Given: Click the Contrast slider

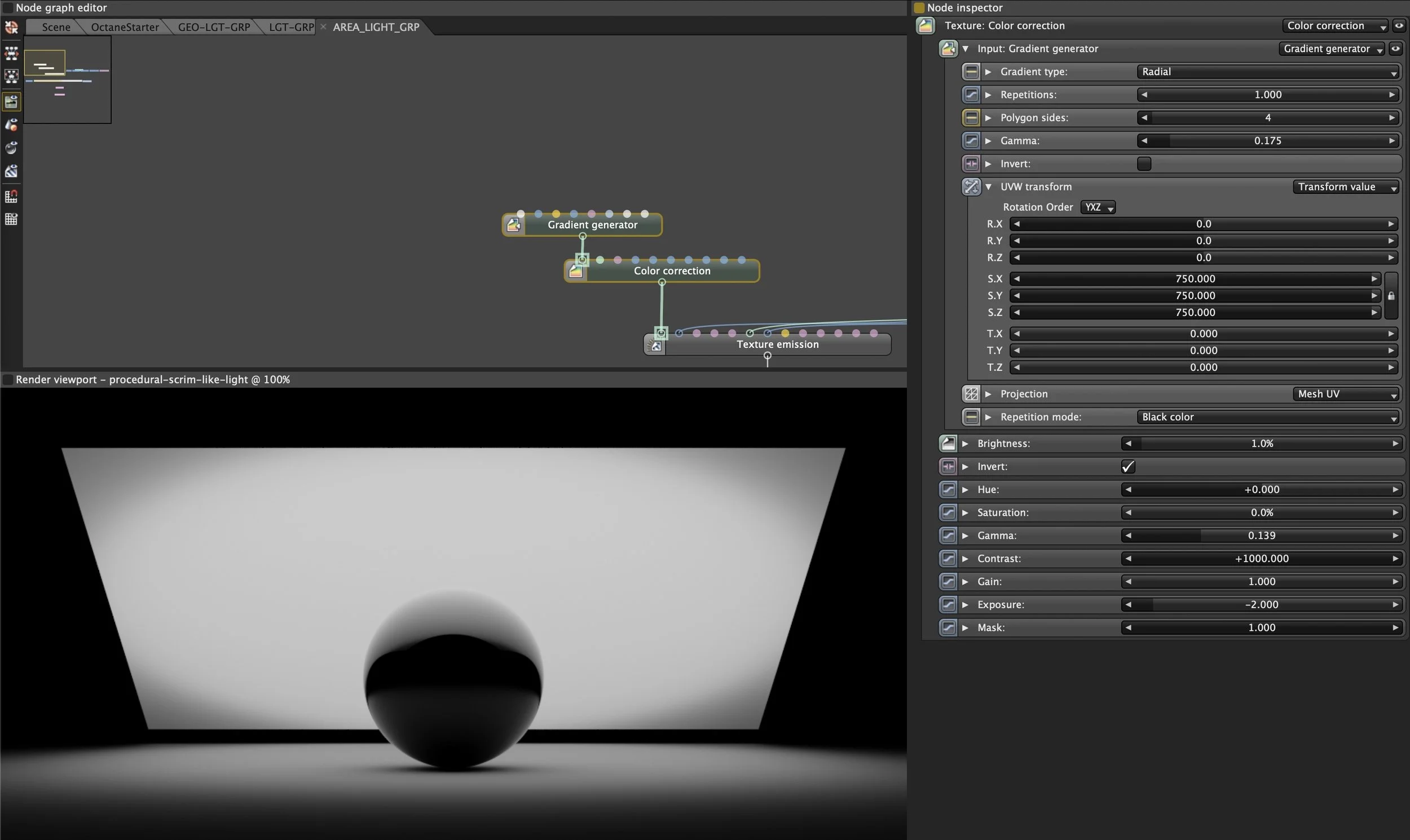Looking at the screenshot, I should coord(1262,559).
